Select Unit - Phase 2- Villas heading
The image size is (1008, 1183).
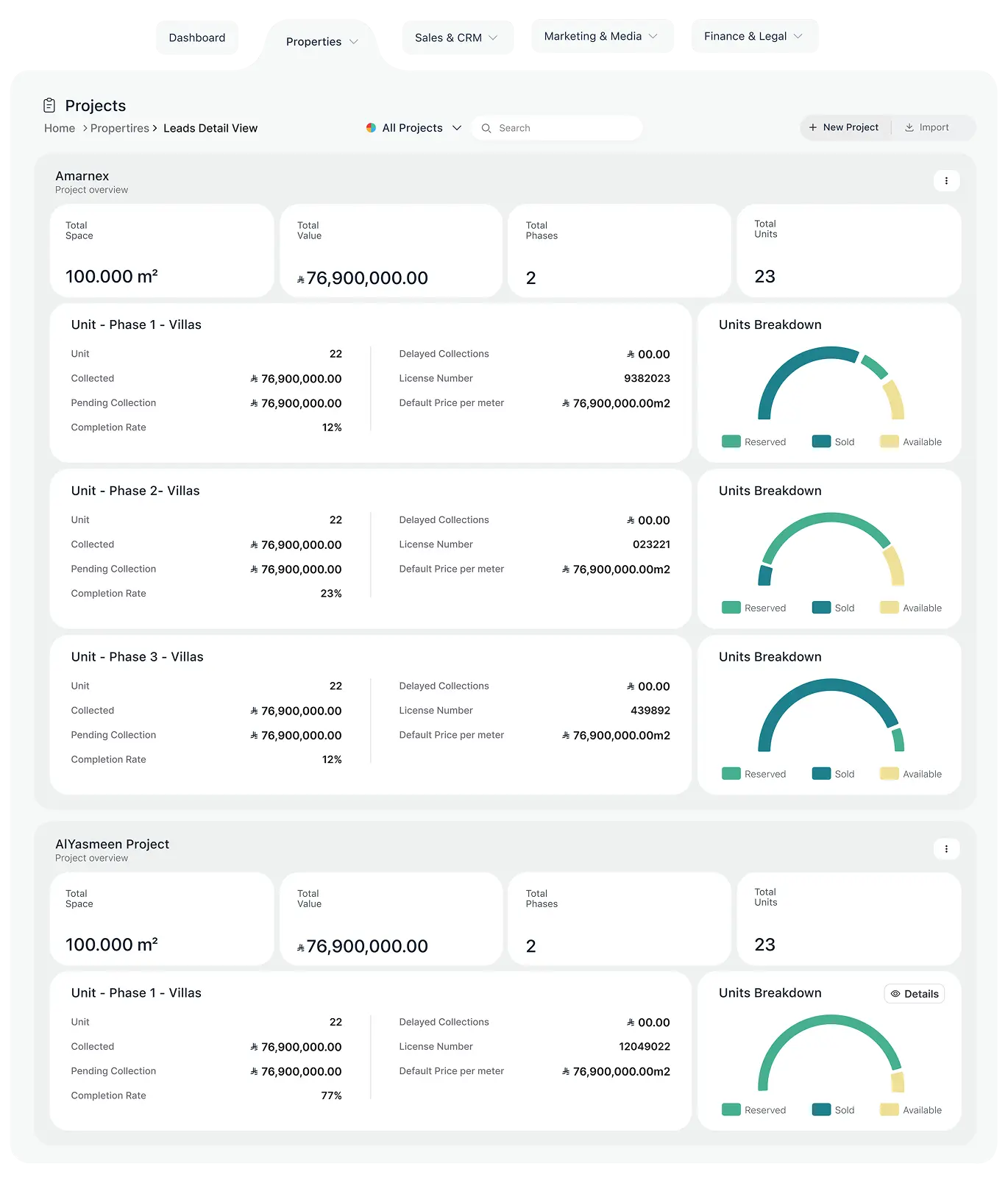(x=135, y=491)
